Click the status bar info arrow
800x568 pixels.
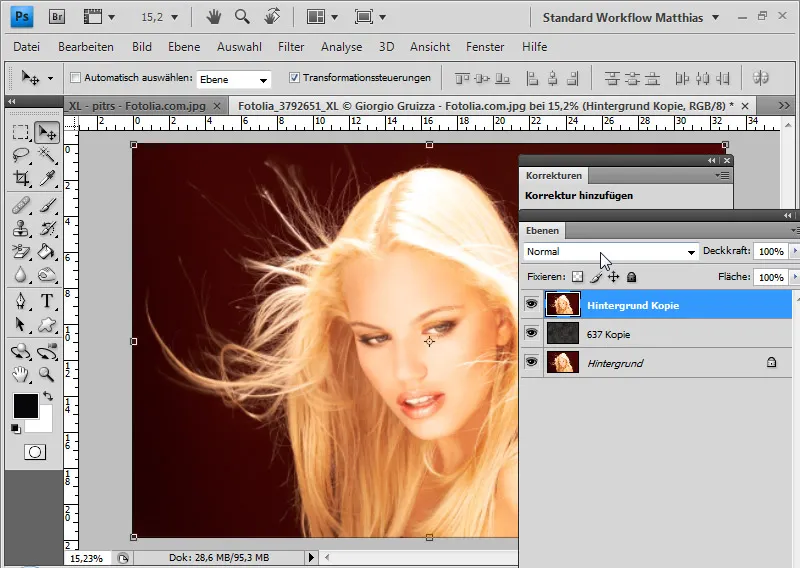click(311, 557)
